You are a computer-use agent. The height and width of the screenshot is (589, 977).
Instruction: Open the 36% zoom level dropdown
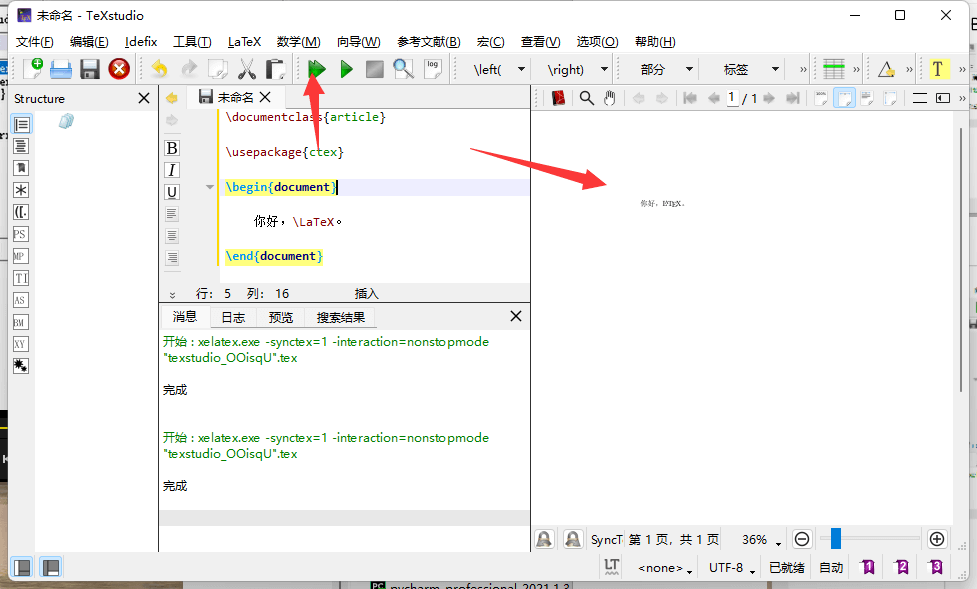pos(761,540)
